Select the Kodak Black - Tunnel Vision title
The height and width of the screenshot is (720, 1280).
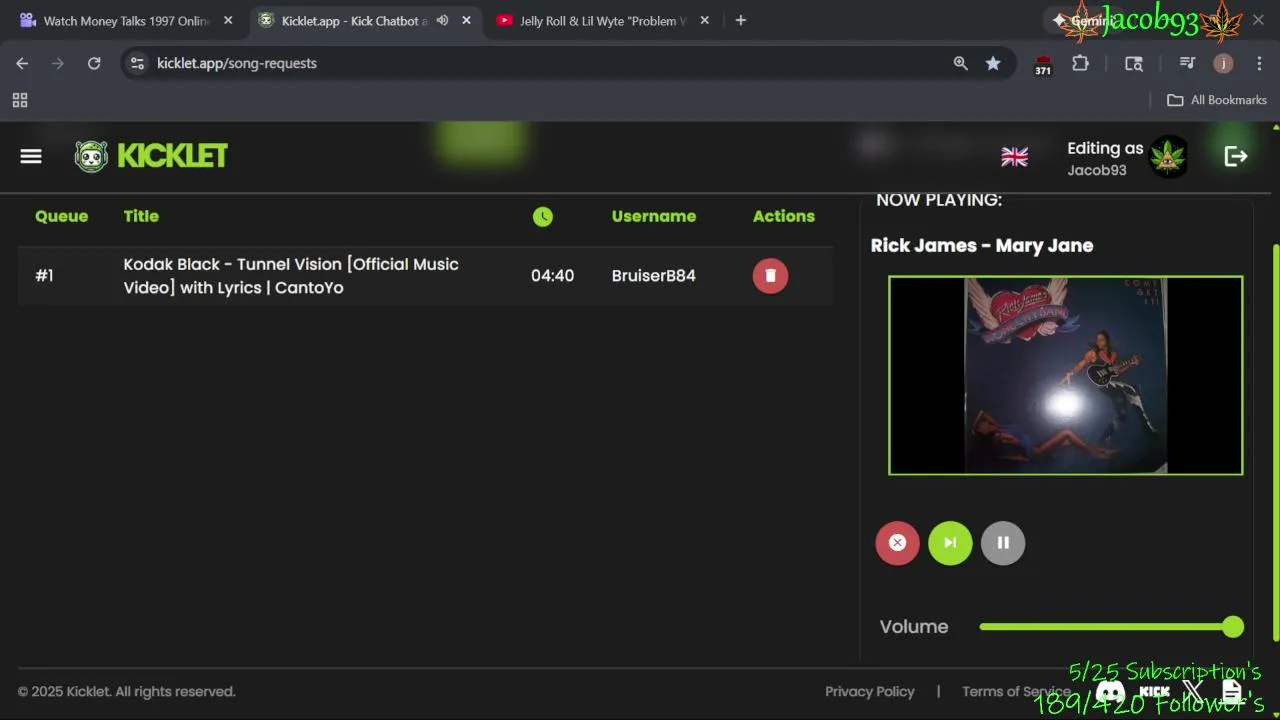(291, 276)
